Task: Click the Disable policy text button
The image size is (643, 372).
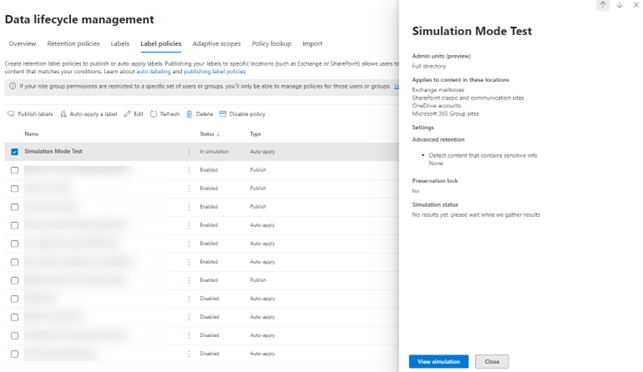Action: (x=247, y=114)
